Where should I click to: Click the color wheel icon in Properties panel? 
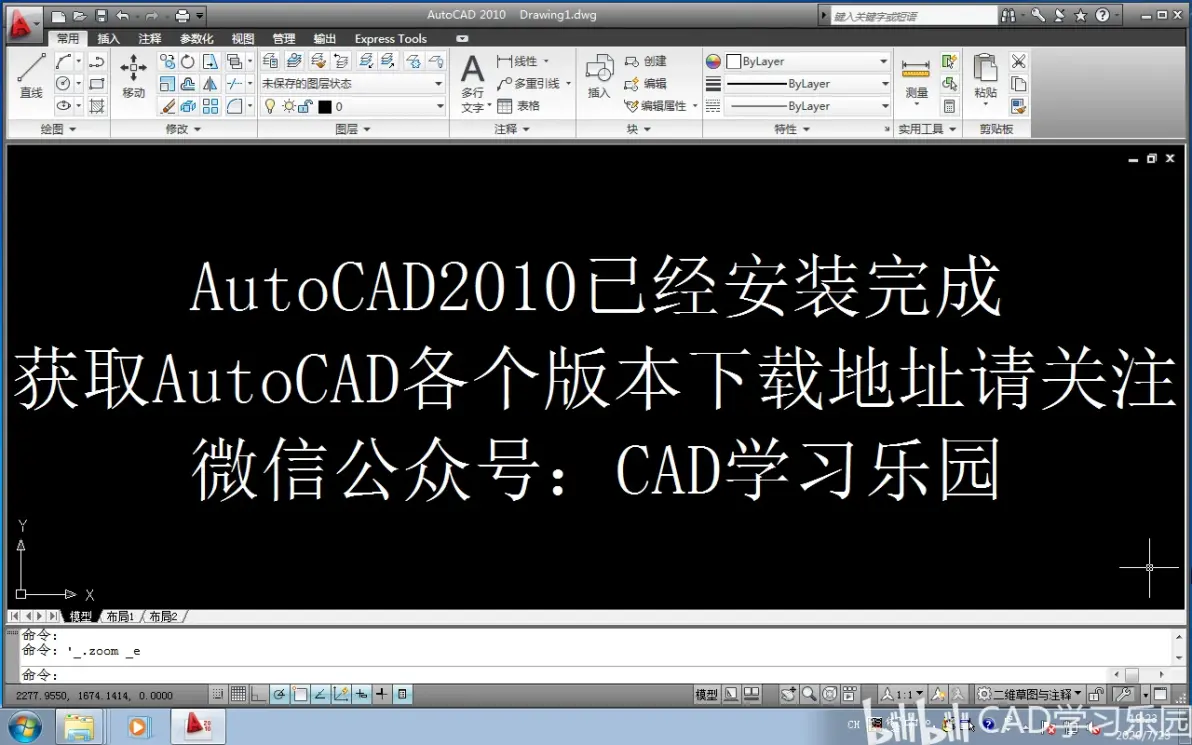(713, 62)
